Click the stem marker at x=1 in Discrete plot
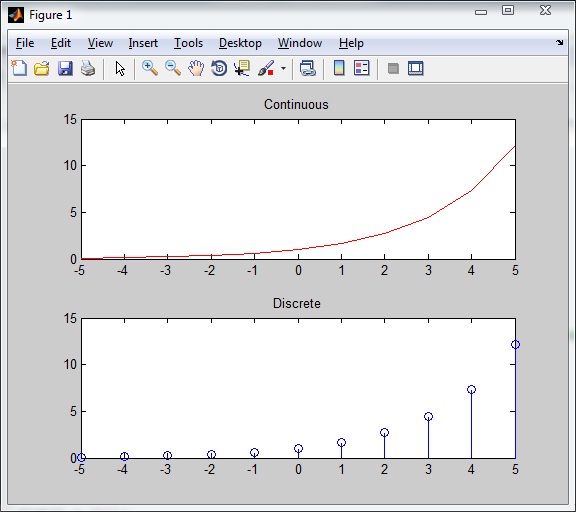This screenshot has width=576, height=512. pyautogui.click(x=341, y=442)
